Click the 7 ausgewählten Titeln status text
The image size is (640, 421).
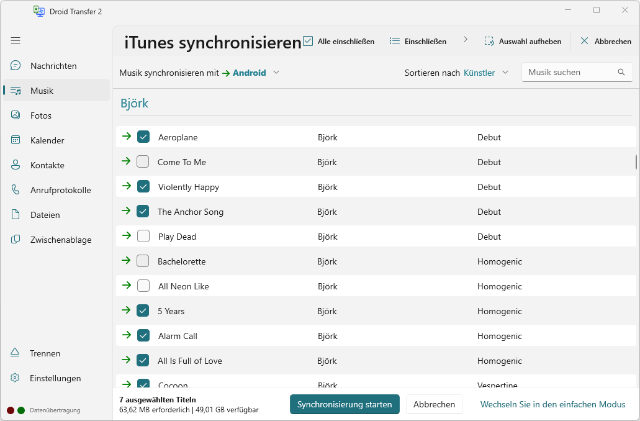tap(158, 400)
